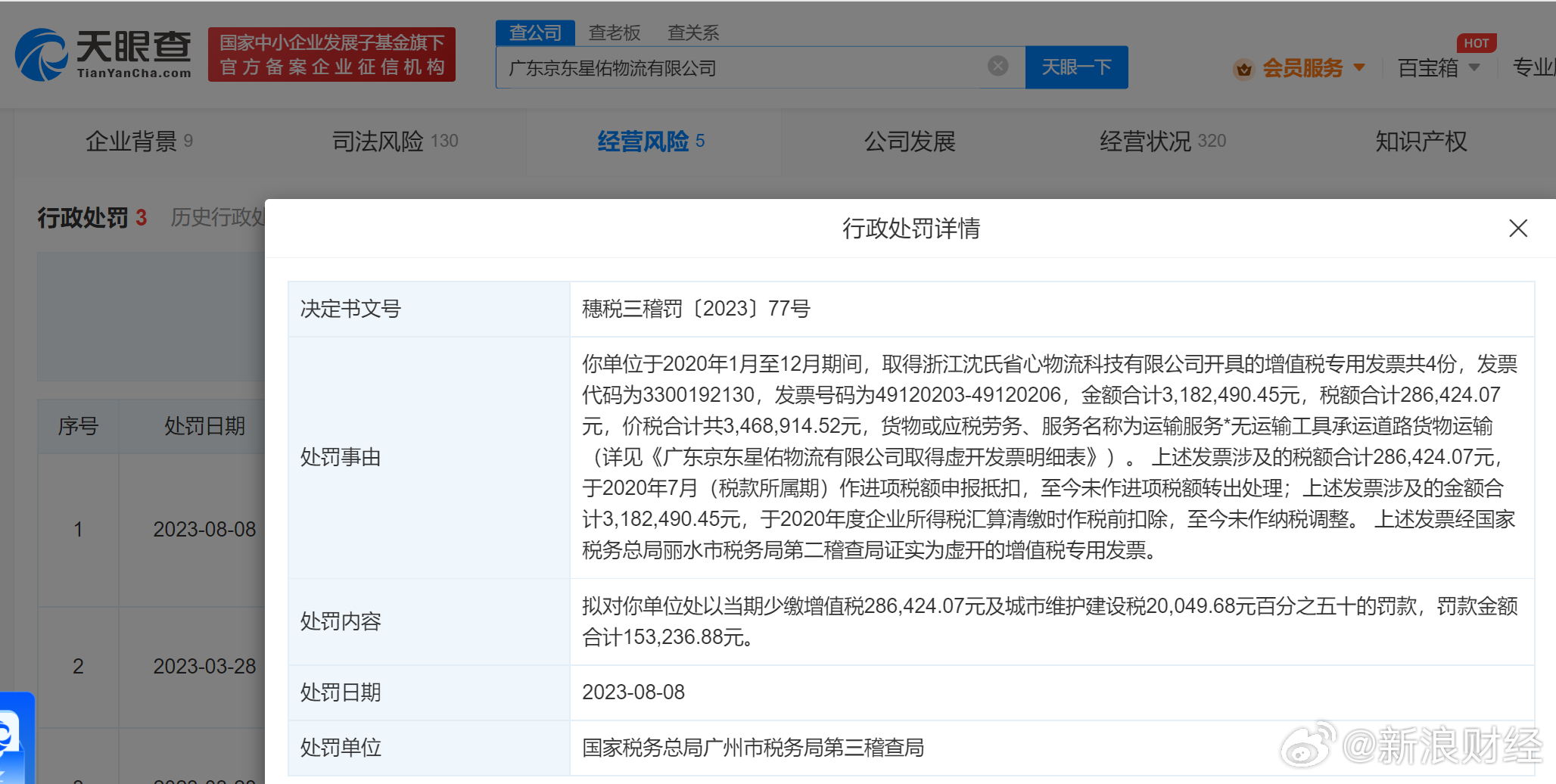
Task: Expand the 百宝箱 dropdown arrow
Action: click(1474, 67)
